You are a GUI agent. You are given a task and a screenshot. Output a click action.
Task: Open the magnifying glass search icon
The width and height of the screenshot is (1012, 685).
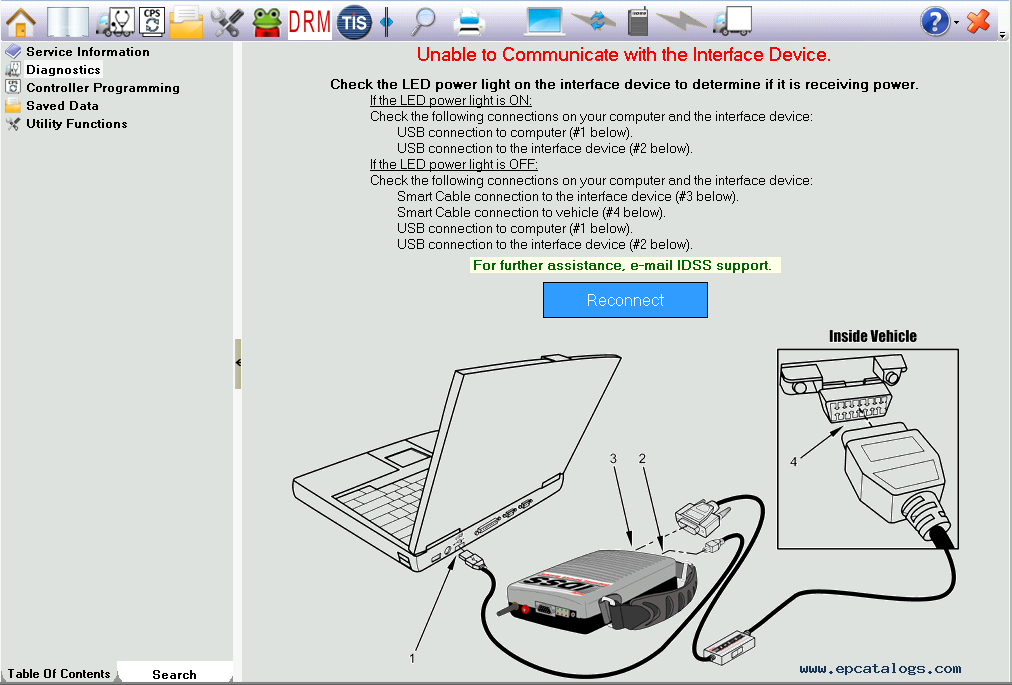point(423,22)
